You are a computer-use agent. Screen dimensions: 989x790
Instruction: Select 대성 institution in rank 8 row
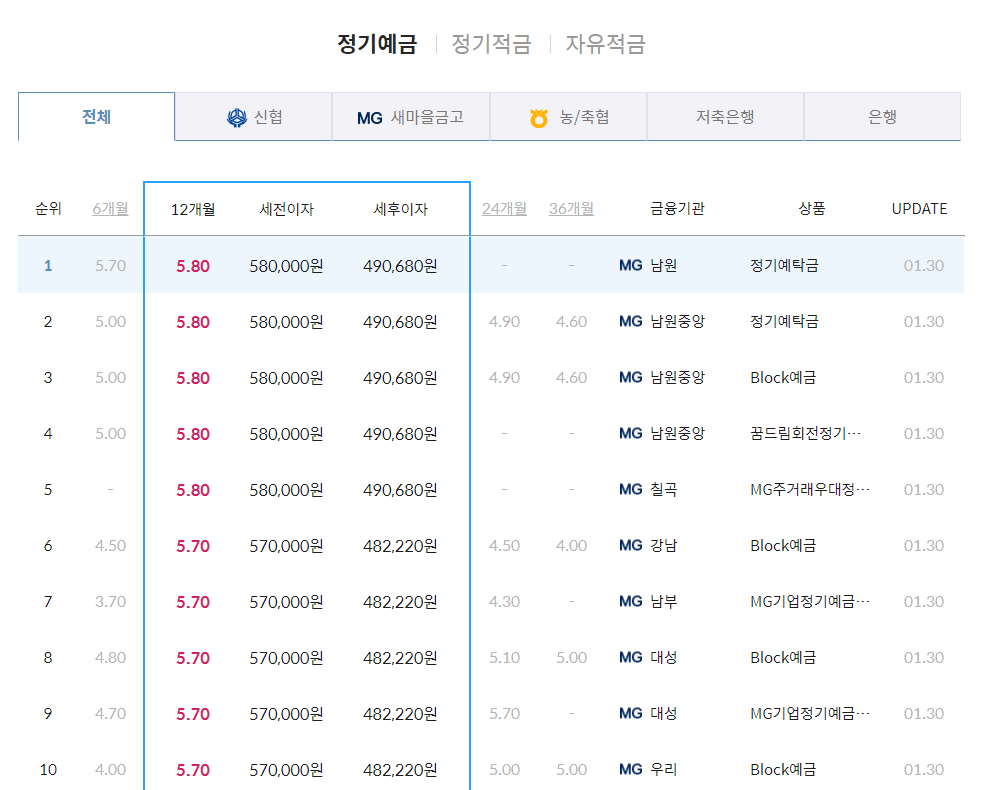(x=664, y=657)
